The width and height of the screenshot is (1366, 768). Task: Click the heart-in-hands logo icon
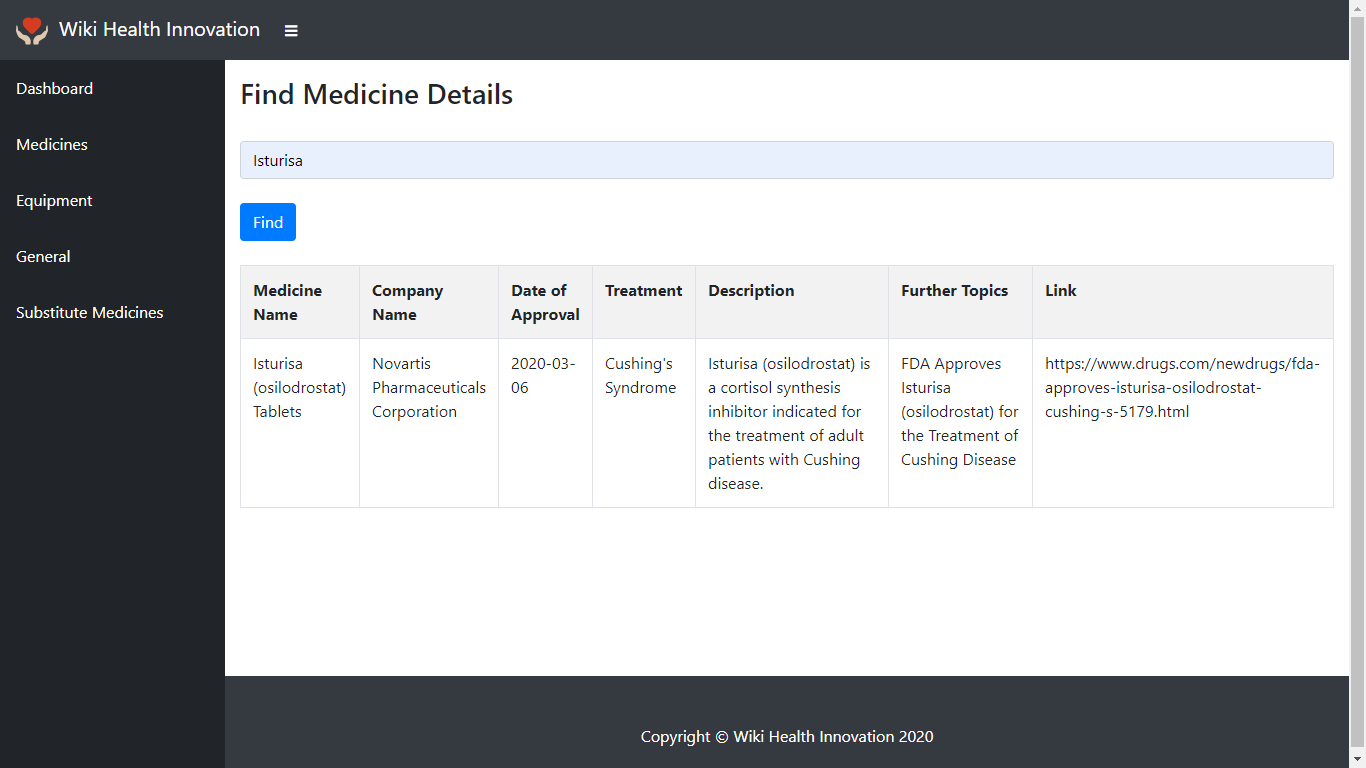pyautogui.click(x=32, y=30)
